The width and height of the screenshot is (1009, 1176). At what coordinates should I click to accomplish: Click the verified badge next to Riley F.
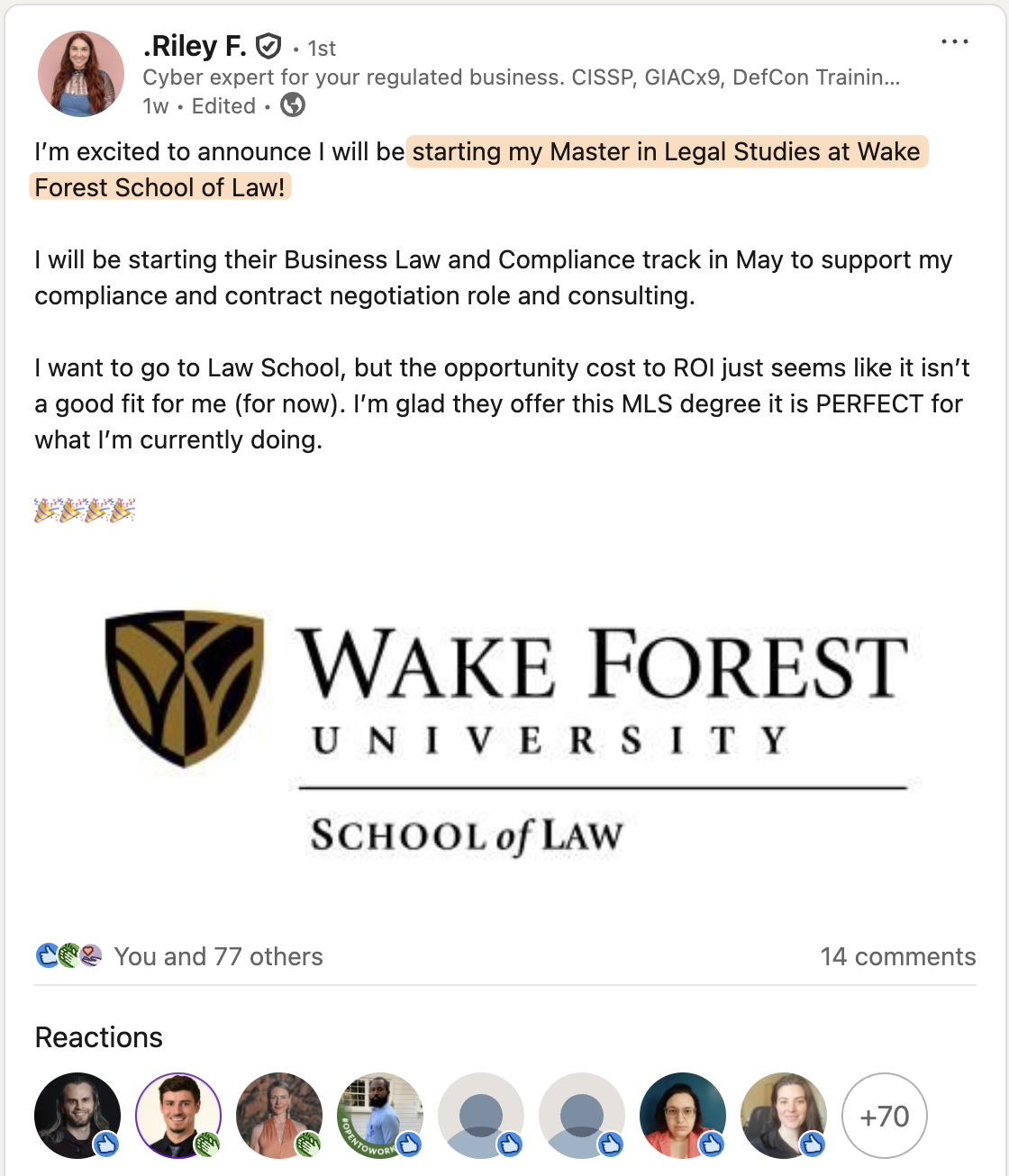pyautogui.click(x=268, y=45)
